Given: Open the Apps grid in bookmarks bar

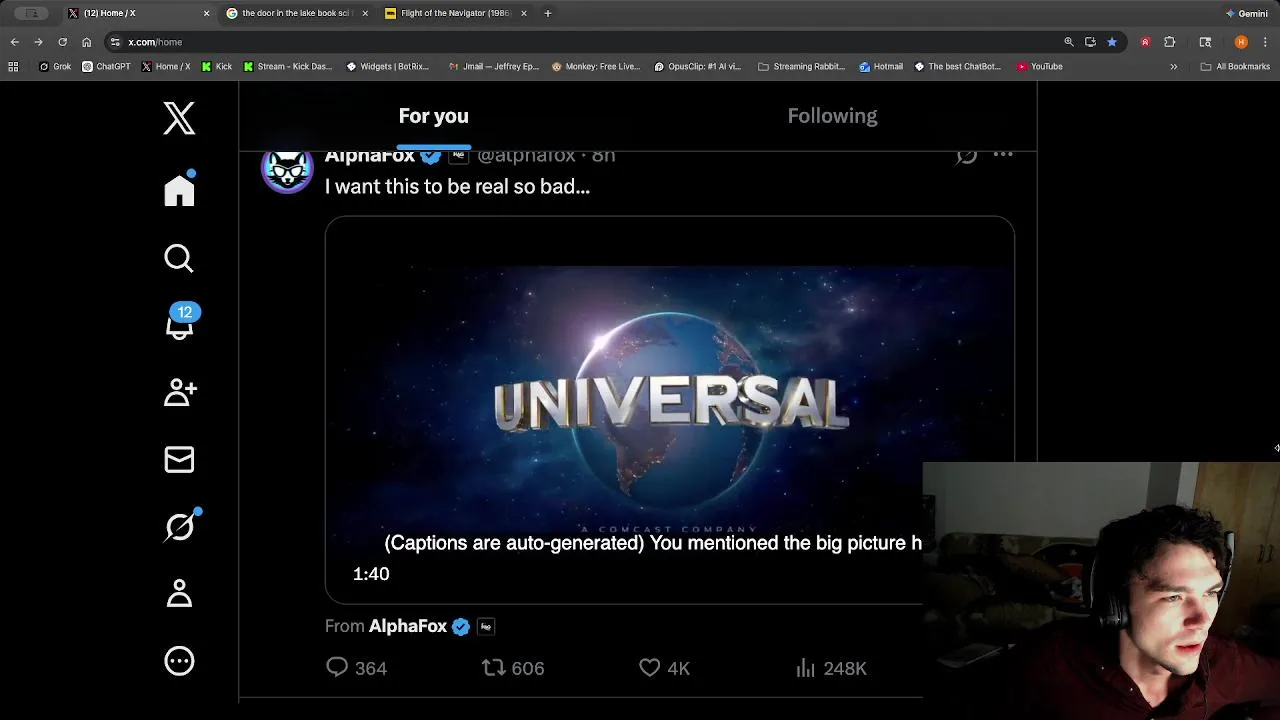Looking at the screenshot, I should coord(13,67).
